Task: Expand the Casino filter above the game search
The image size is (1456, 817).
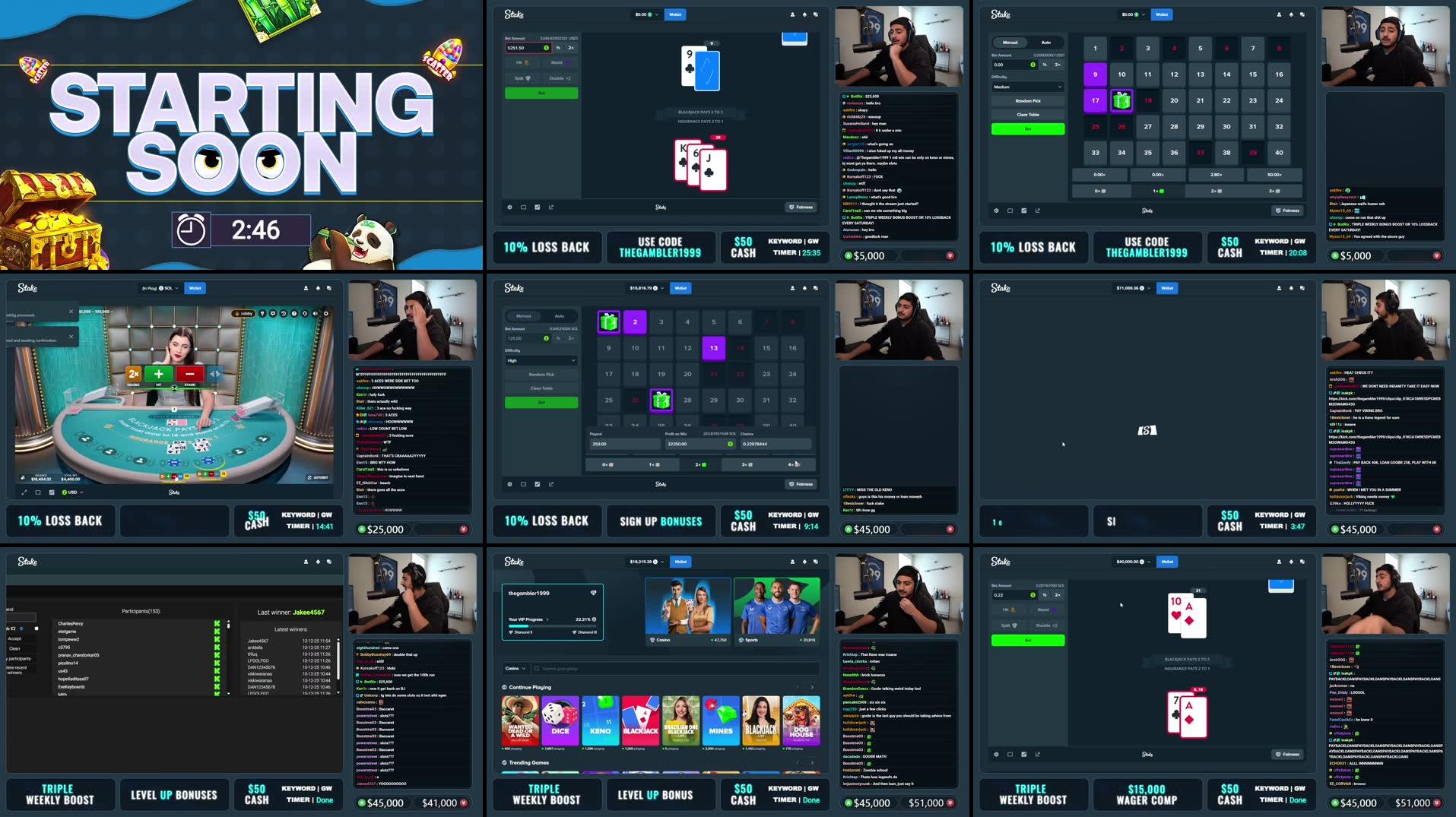Action: pos(515,668)
